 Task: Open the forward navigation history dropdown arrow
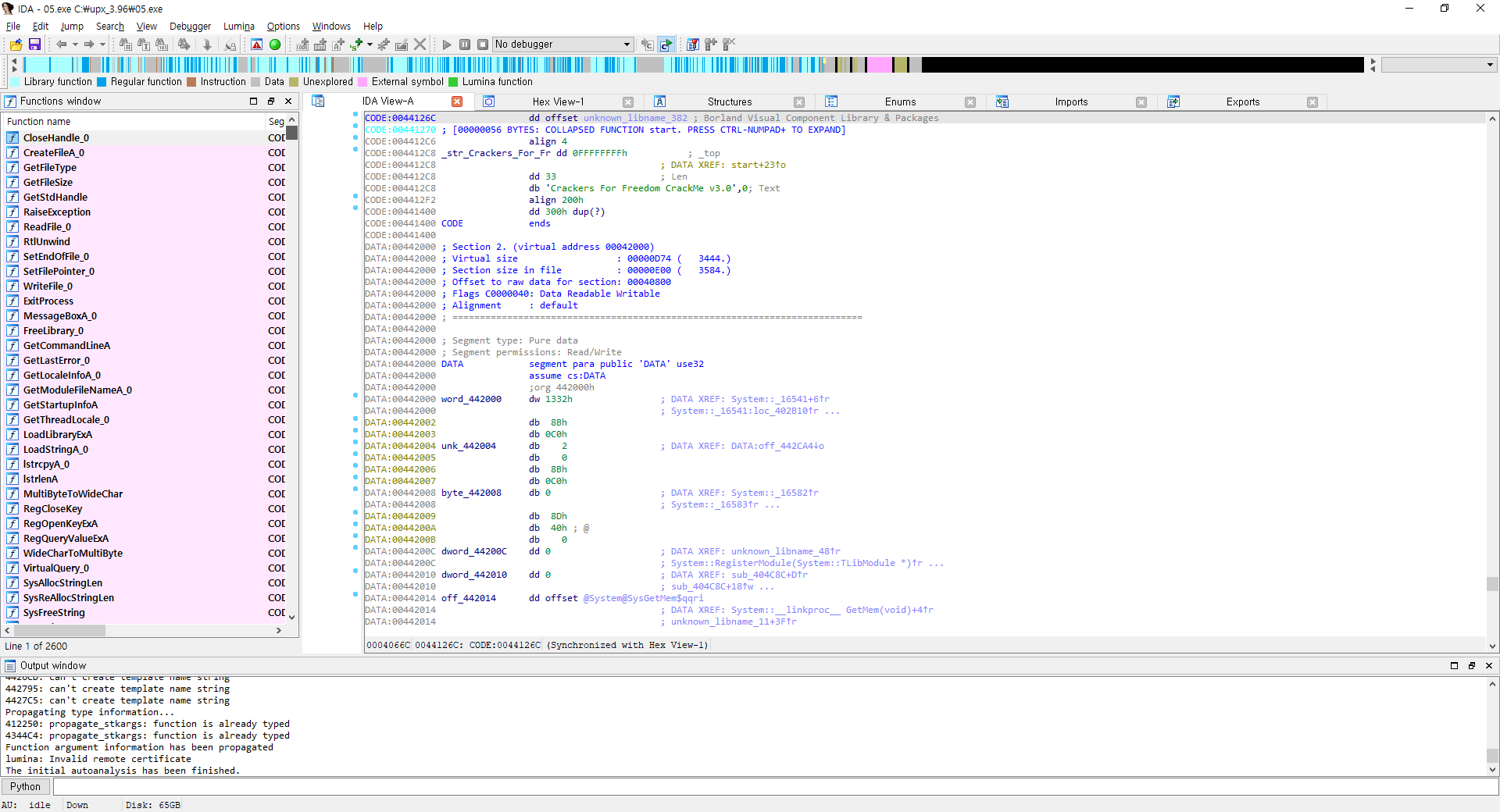tap(102, 45)
